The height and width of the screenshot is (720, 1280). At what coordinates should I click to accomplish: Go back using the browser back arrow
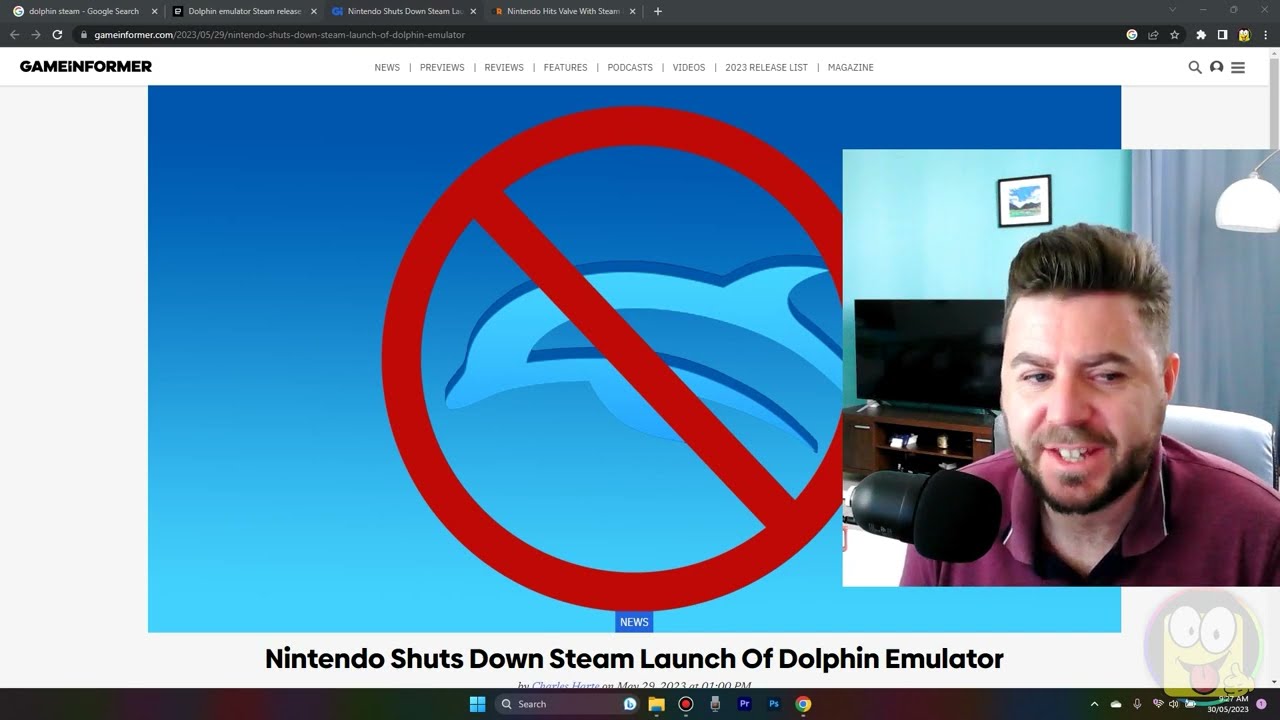(14, 34)
